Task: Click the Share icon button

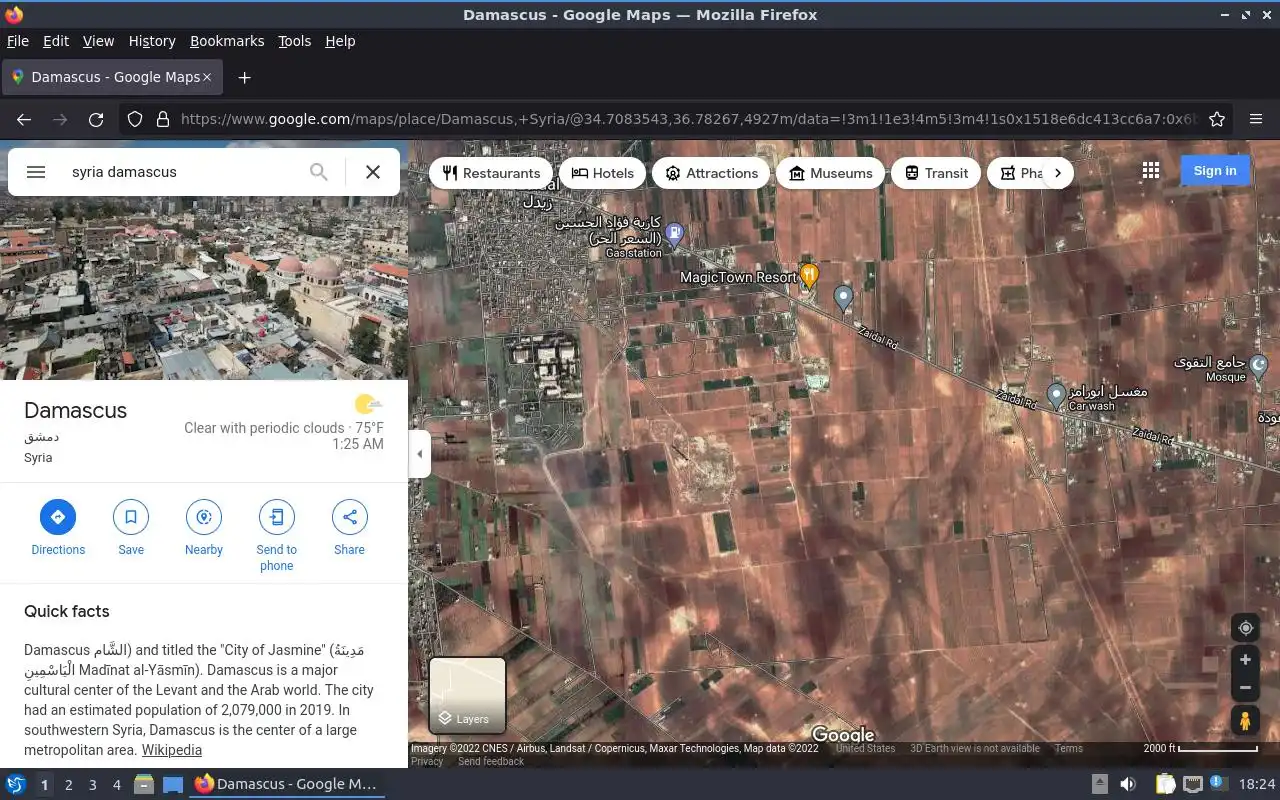Action: pos(350,517)
